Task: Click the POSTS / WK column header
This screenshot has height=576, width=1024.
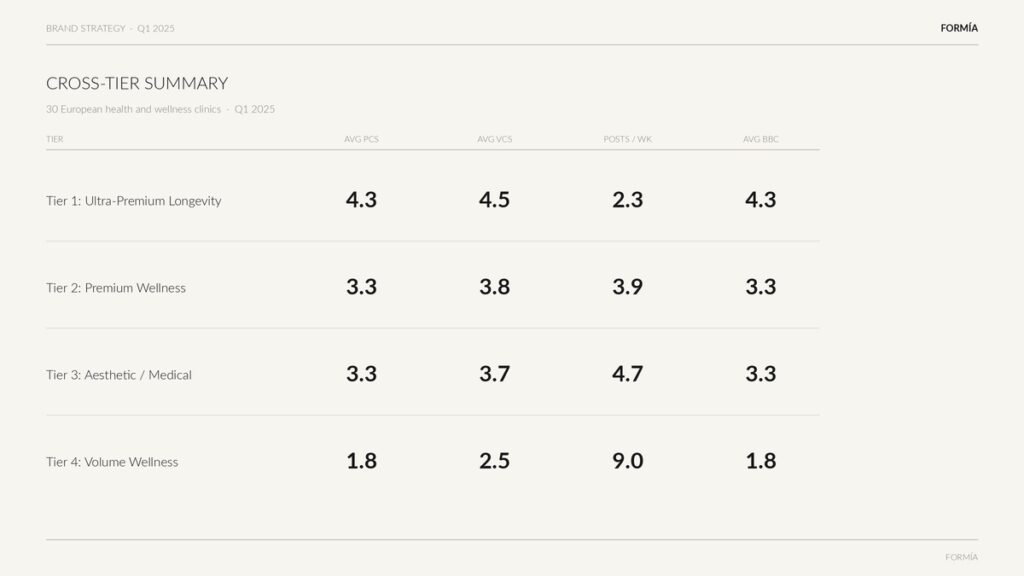Action: pyautogui.click(x=628, y=139)
